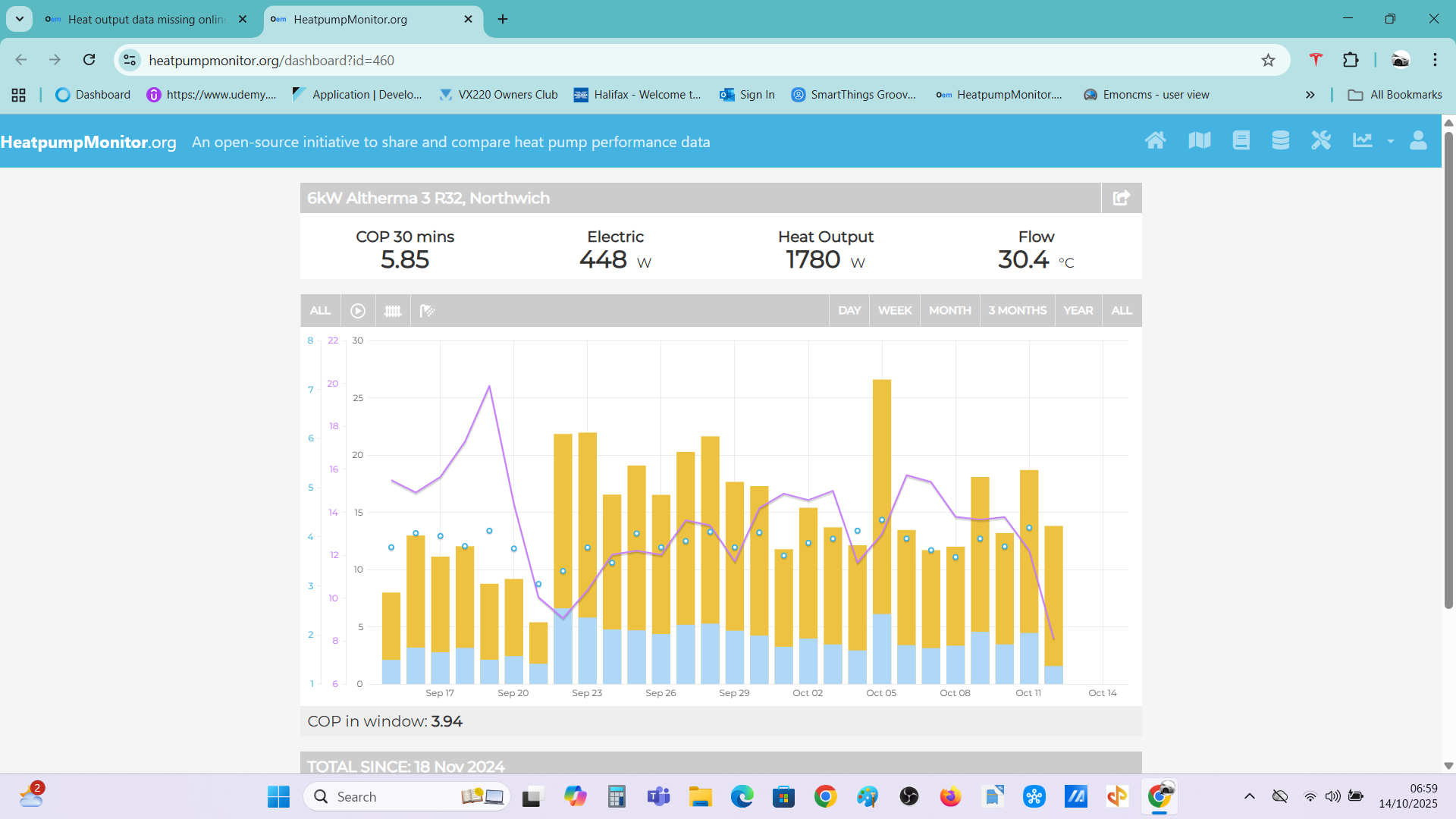Screen dimensions: 1456x819
Task: Show more bookmarks via double chevron
Action: (1310, 95)
